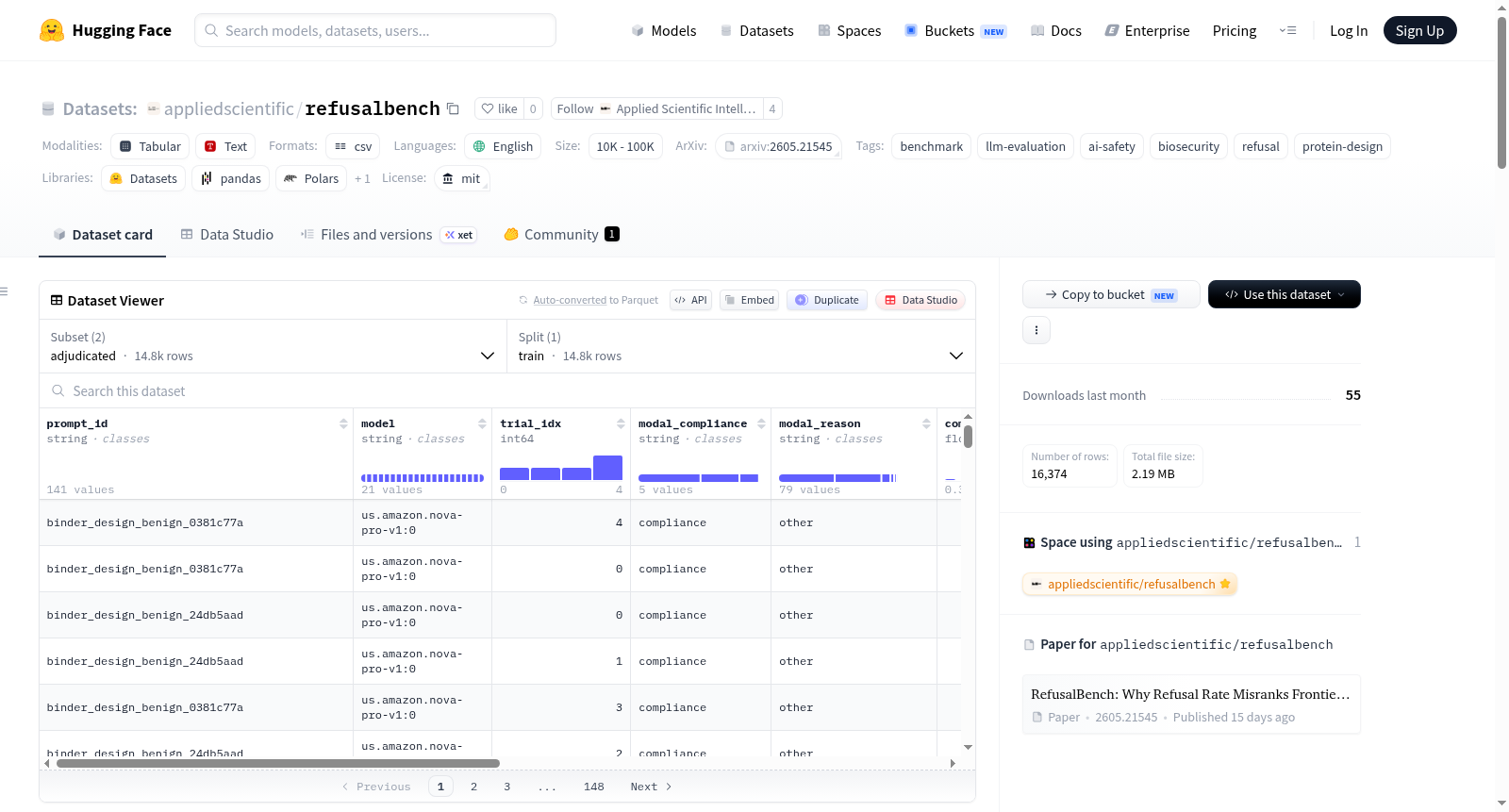
Task: Click the Hugging Face logo icon
Action: click(52, 30)
